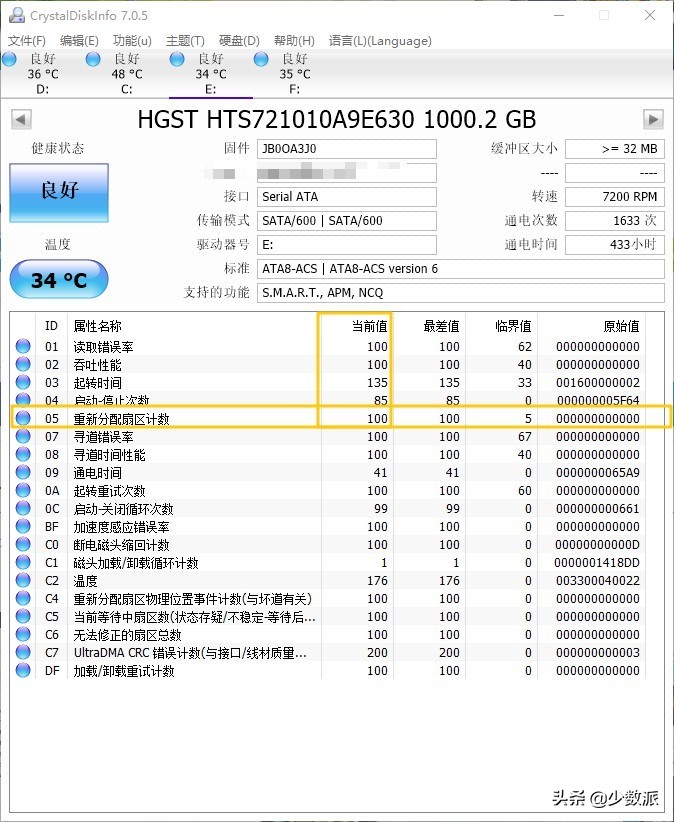
Task: Click status dot for 0C 启动-关闭循环次数
Action: tap(23, 508)
